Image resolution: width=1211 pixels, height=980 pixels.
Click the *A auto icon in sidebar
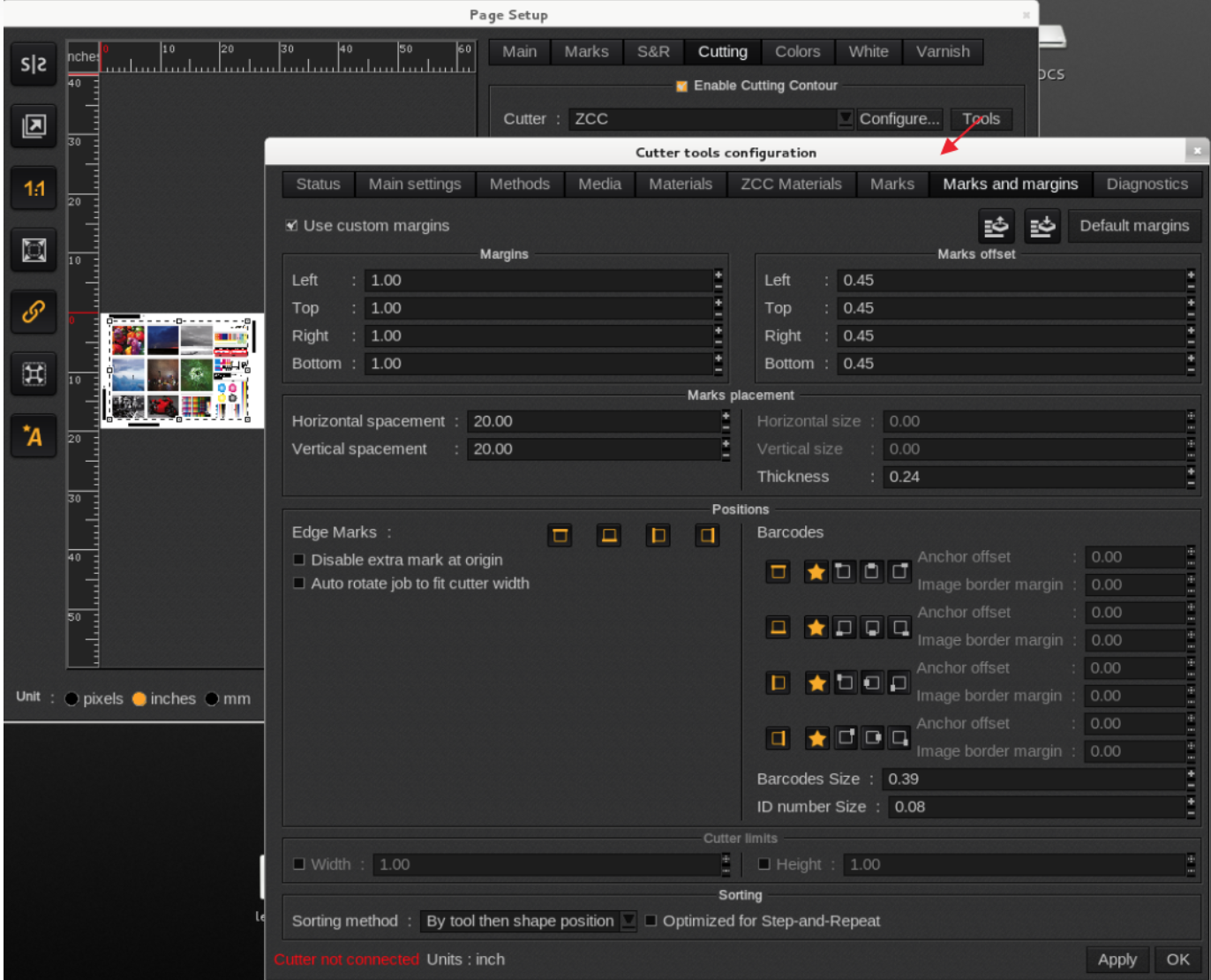pos(34,435)
